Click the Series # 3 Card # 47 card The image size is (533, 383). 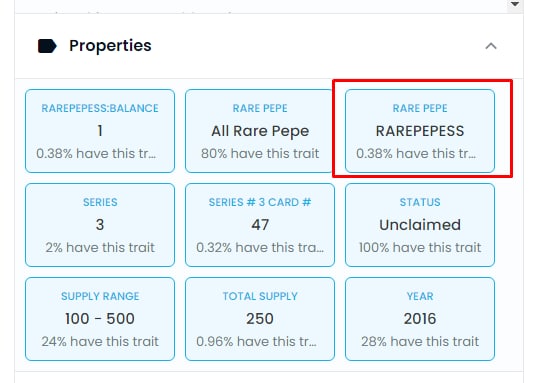coord(260,225)
